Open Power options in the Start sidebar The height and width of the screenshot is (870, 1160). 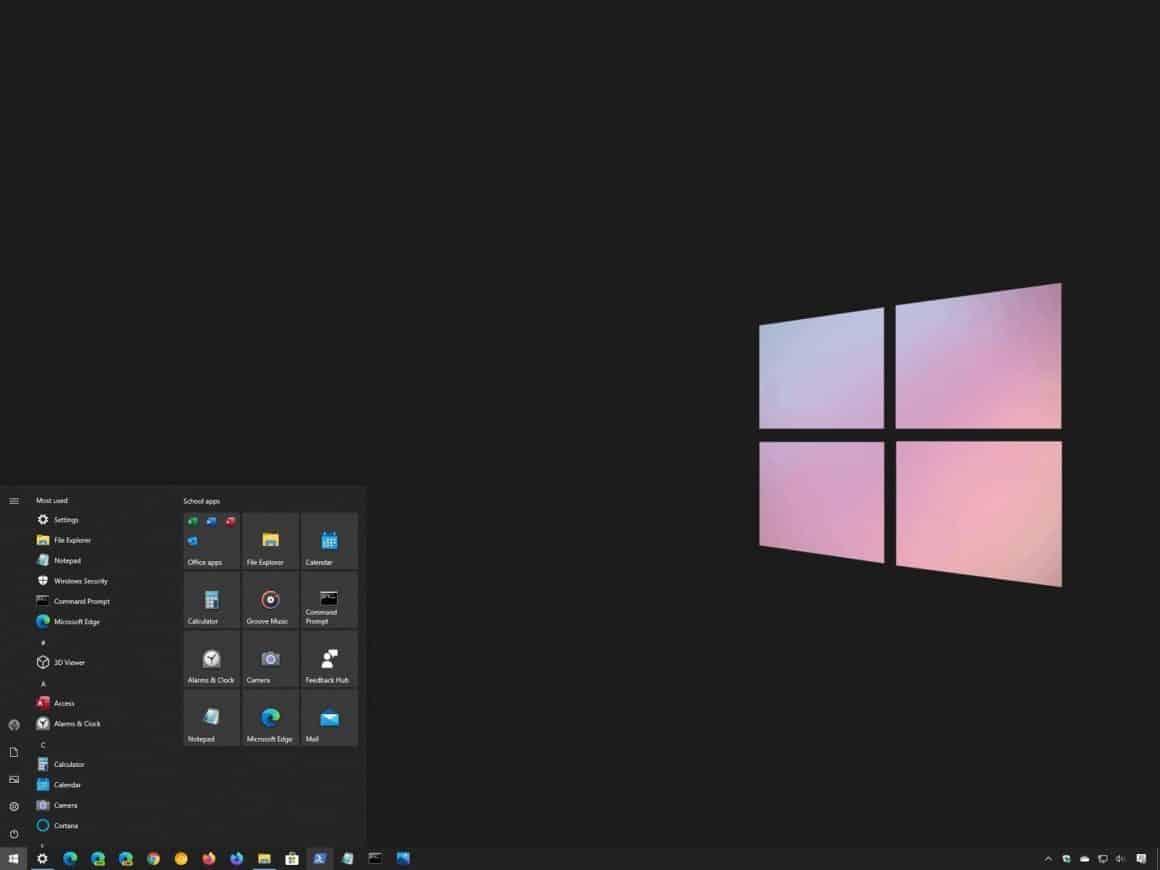tap(14, 834)
